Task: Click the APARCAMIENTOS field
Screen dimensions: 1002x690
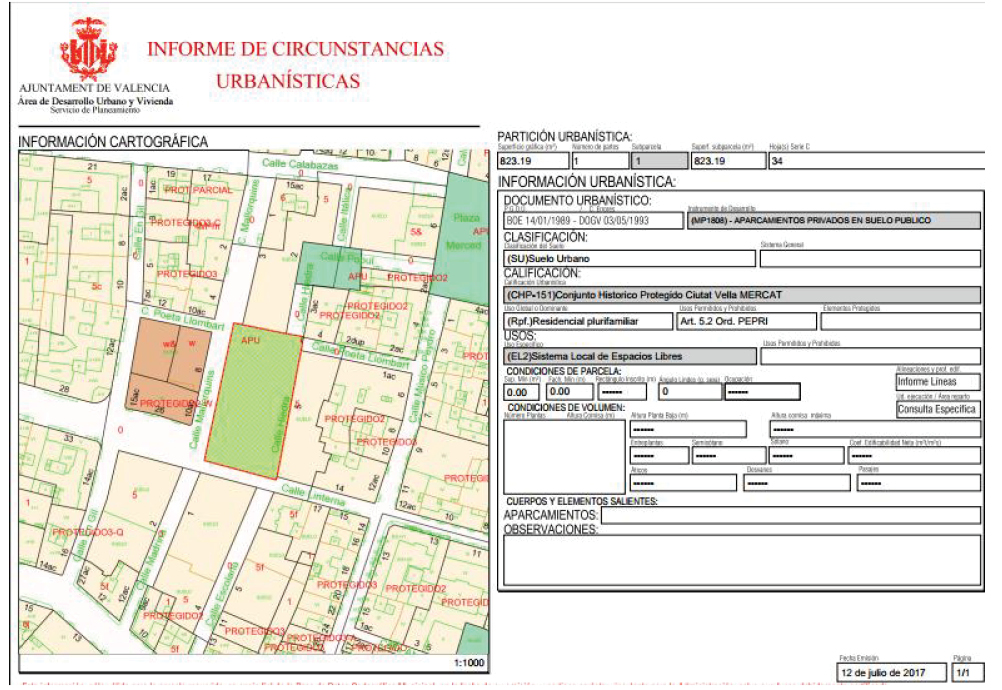Action: [x=791, y=515]
